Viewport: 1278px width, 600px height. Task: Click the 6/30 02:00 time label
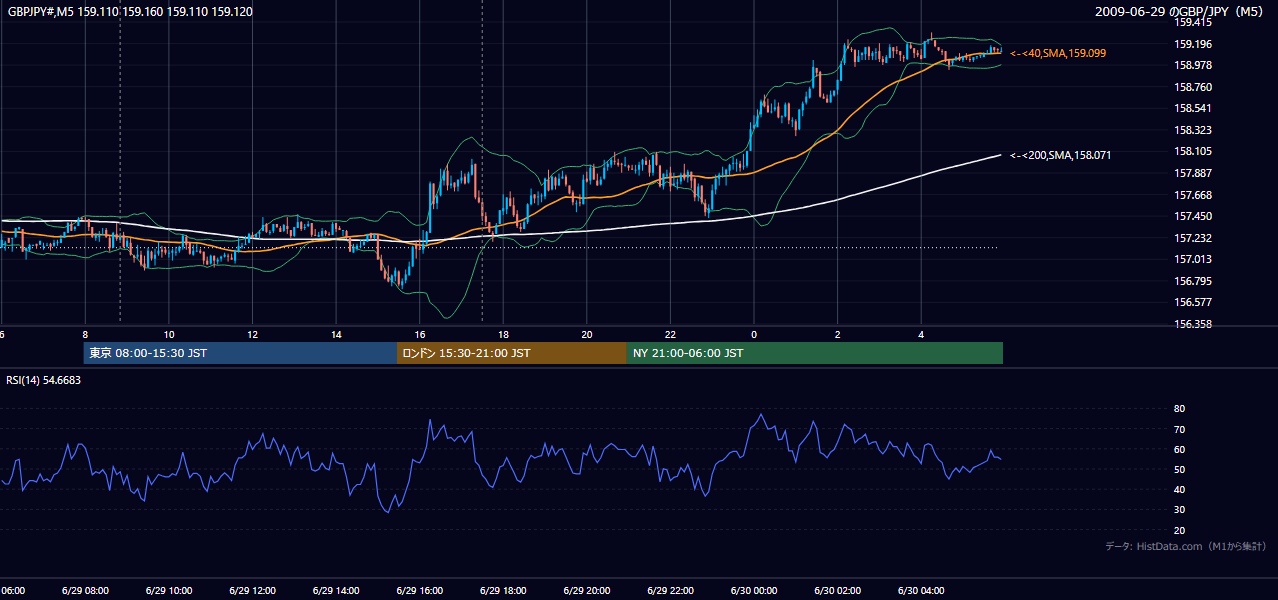click(837, 591)
